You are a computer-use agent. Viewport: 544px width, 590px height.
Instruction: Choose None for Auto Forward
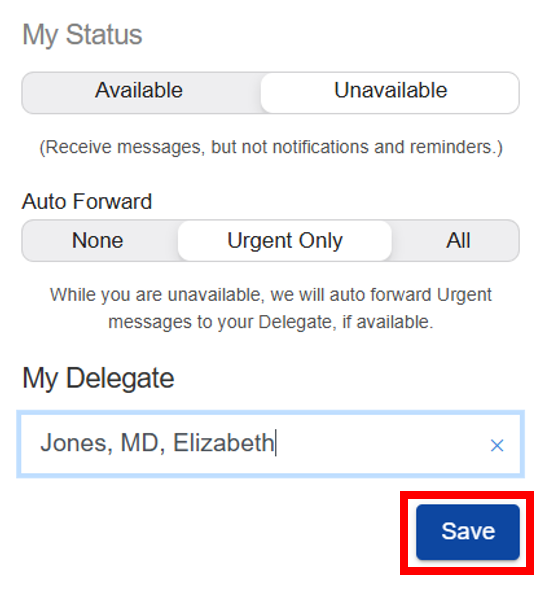(x=97, y=240)
